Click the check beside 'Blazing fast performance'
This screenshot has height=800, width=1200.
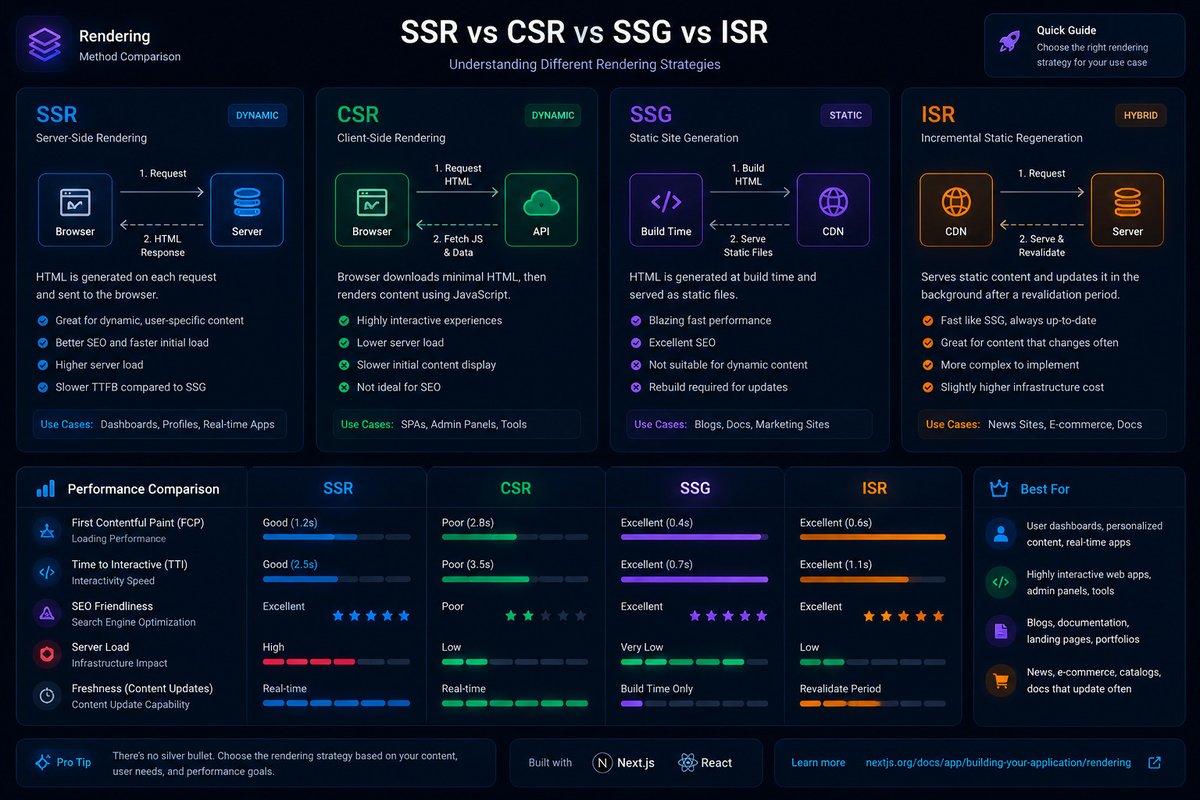pyautogui.click(x=636, y=321)
